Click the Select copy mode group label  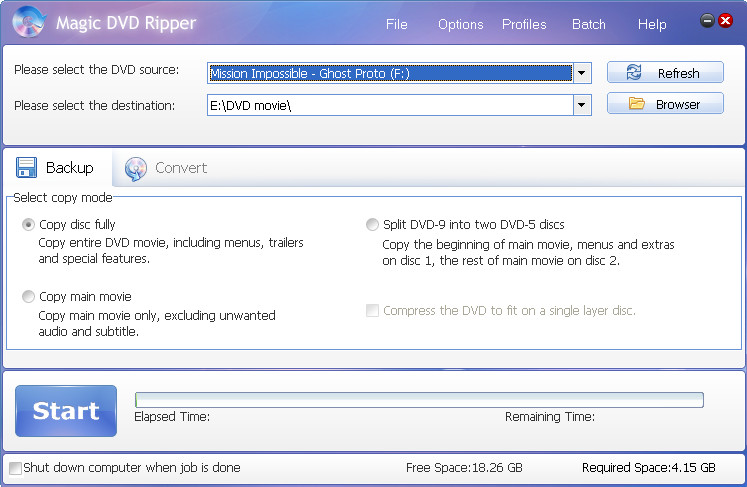63,197
